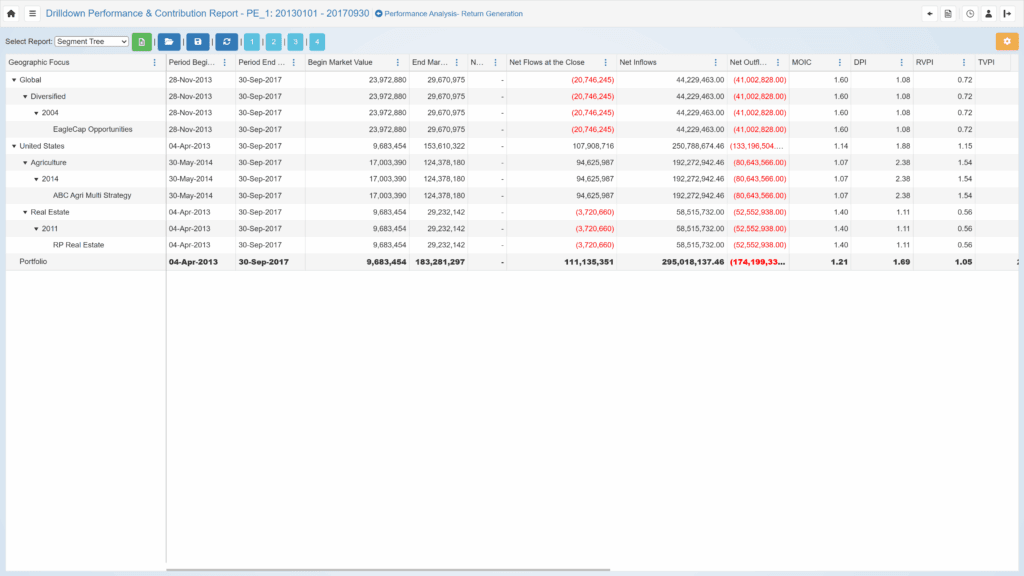Click the refresh report icon
This screenshot has width=1024, height=576.
click(x=228, y=42)
